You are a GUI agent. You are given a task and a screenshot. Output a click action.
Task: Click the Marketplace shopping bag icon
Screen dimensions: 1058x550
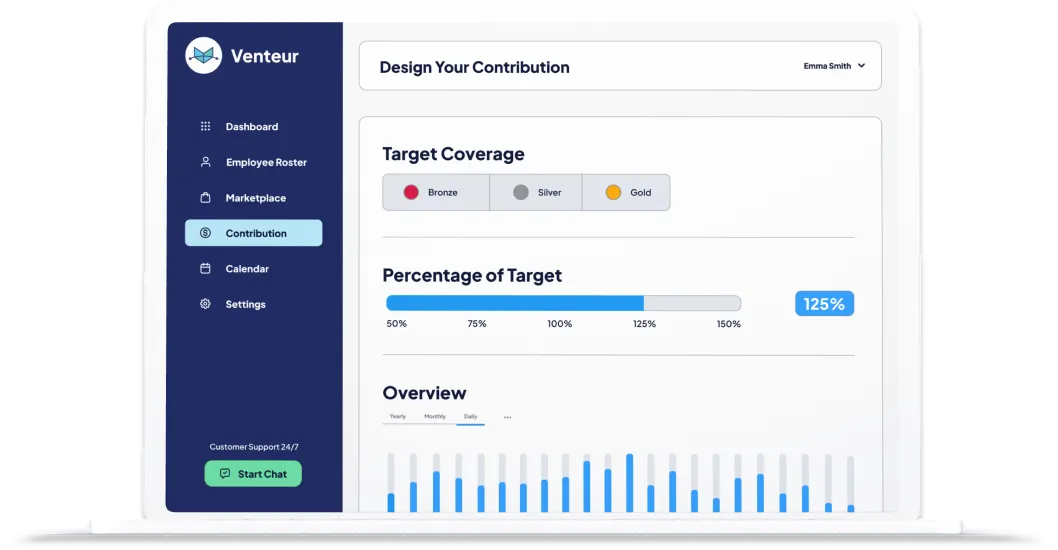205,198
